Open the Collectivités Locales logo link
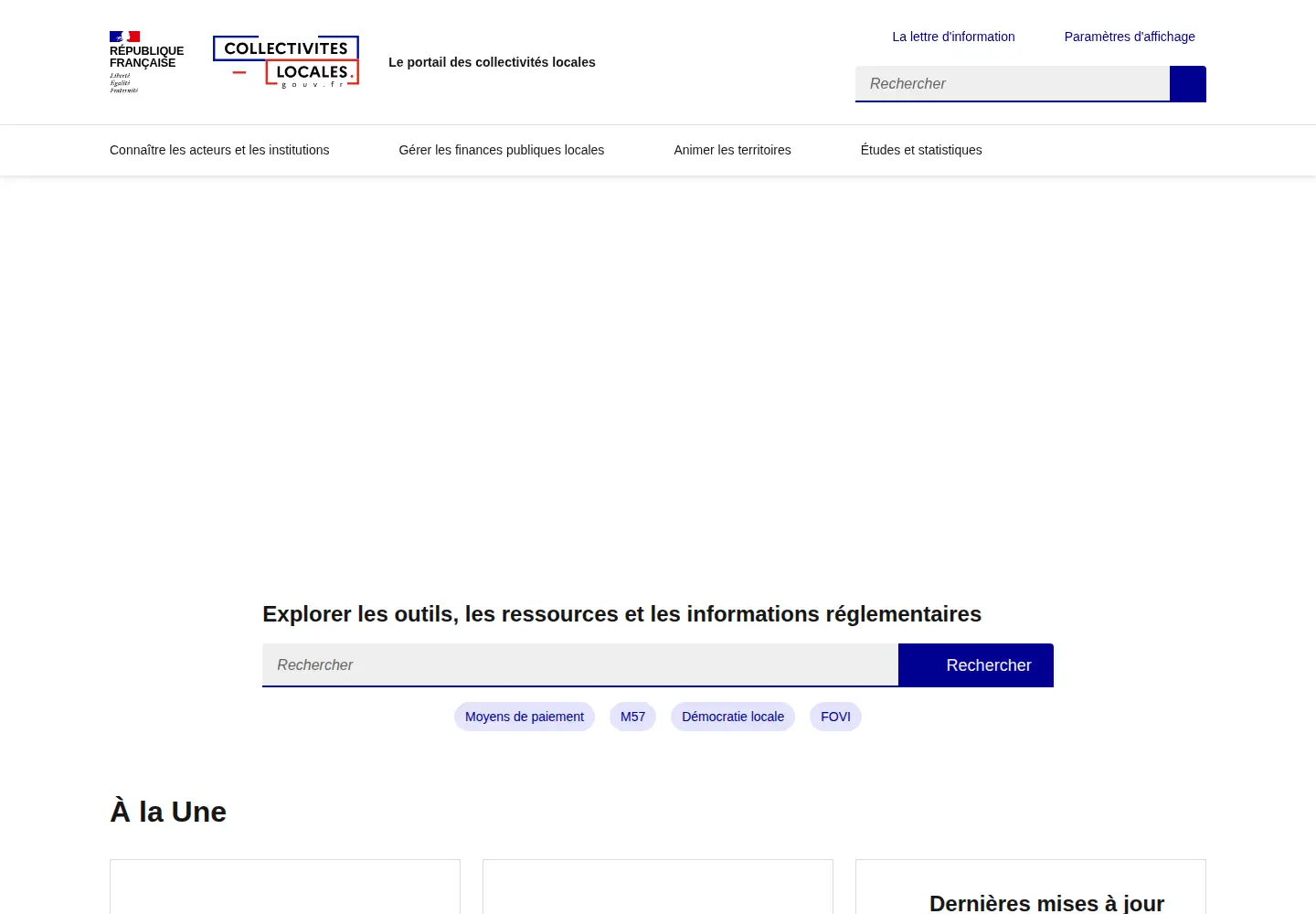 [286, 62]
